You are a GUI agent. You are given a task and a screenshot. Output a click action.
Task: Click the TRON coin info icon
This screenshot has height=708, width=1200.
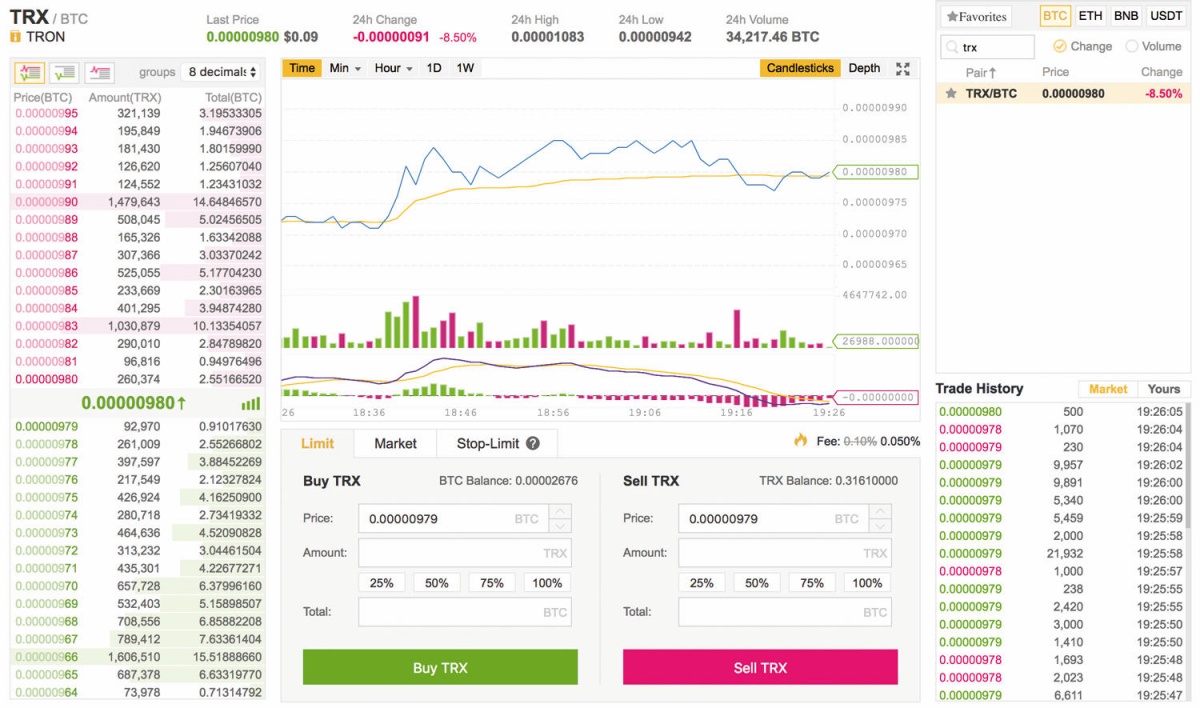(x=16, y=36)
